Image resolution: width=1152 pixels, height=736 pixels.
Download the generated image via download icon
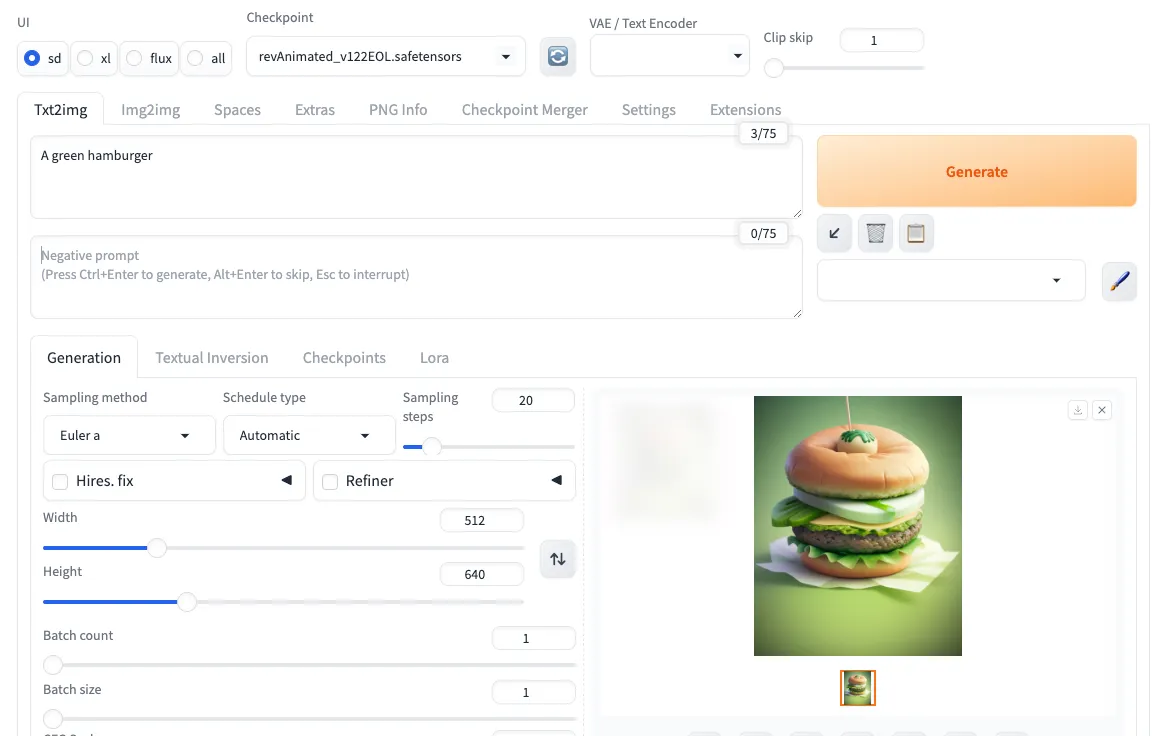click(1078, 410)
